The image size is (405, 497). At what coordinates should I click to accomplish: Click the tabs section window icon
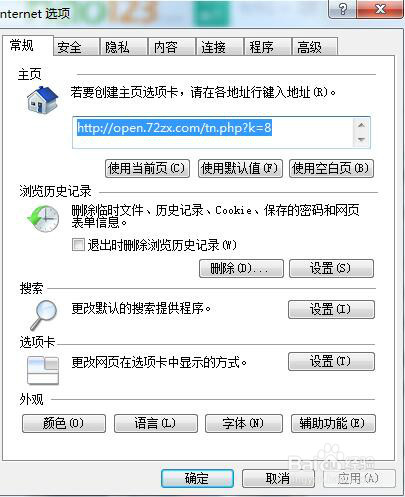tap(43, 370)
